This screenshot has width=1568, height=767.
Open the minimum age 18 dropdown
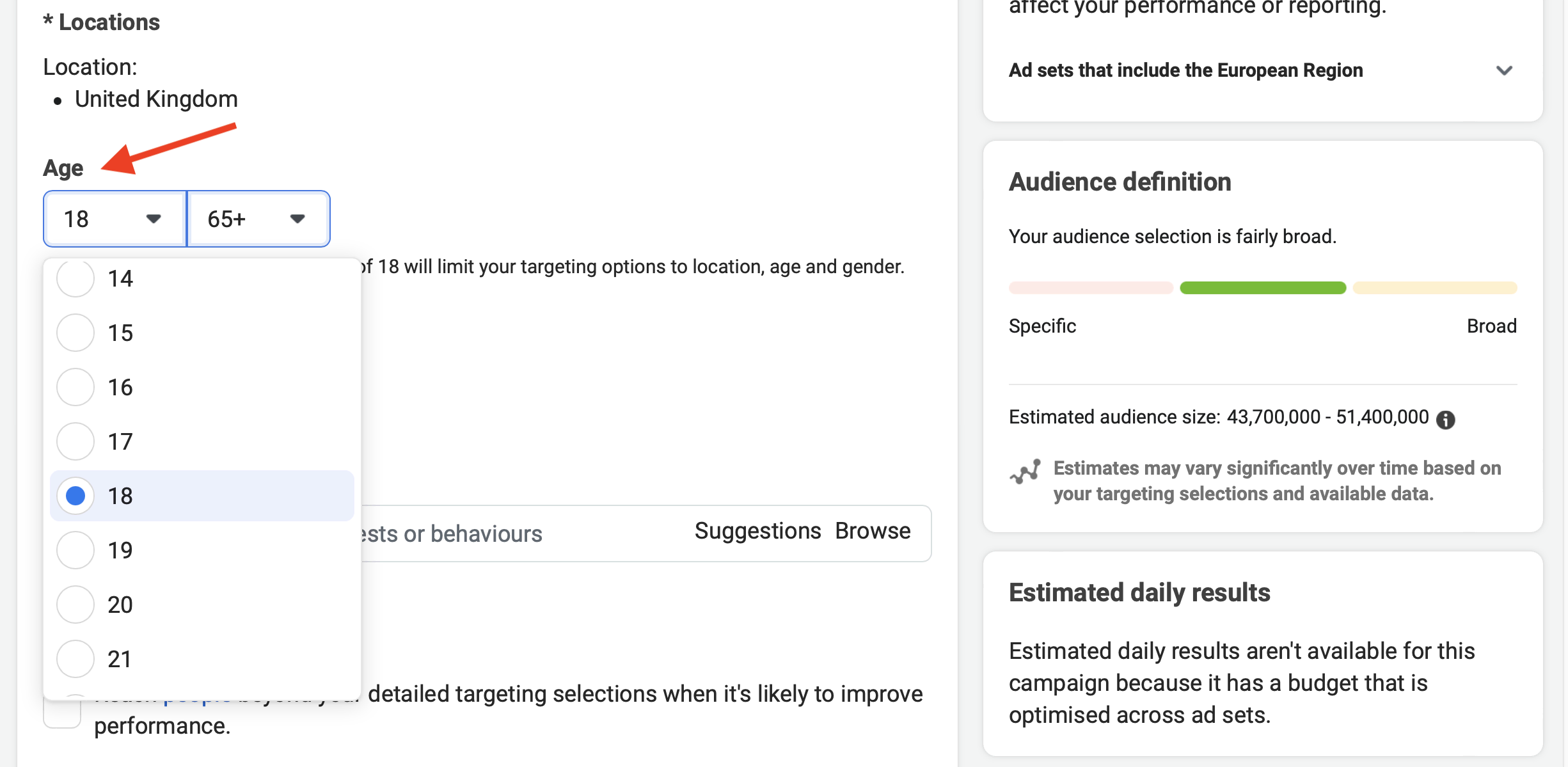(x=115, y=219)
